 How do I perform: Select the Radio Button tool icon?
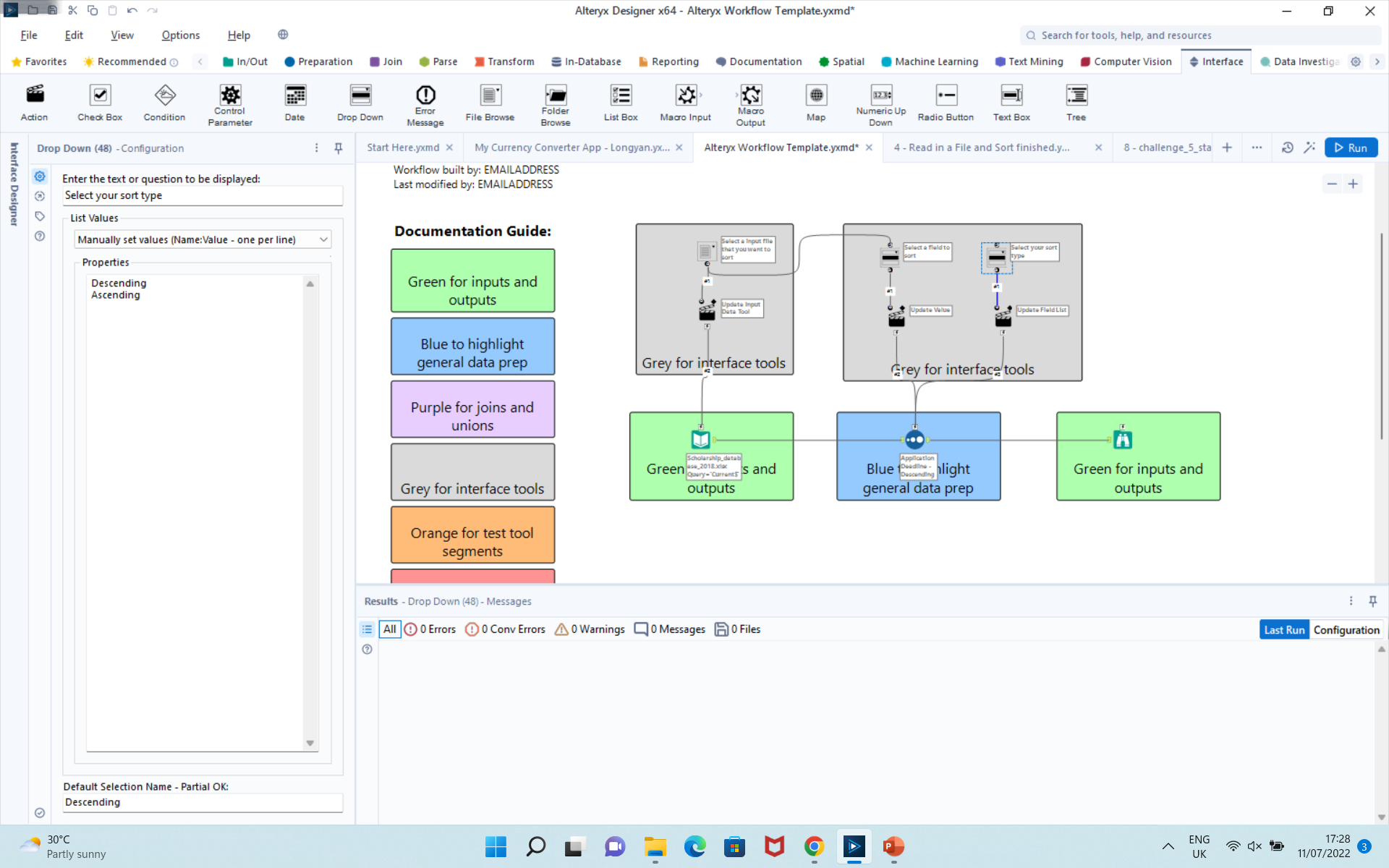pyautogui.click(x=946, y=95)
